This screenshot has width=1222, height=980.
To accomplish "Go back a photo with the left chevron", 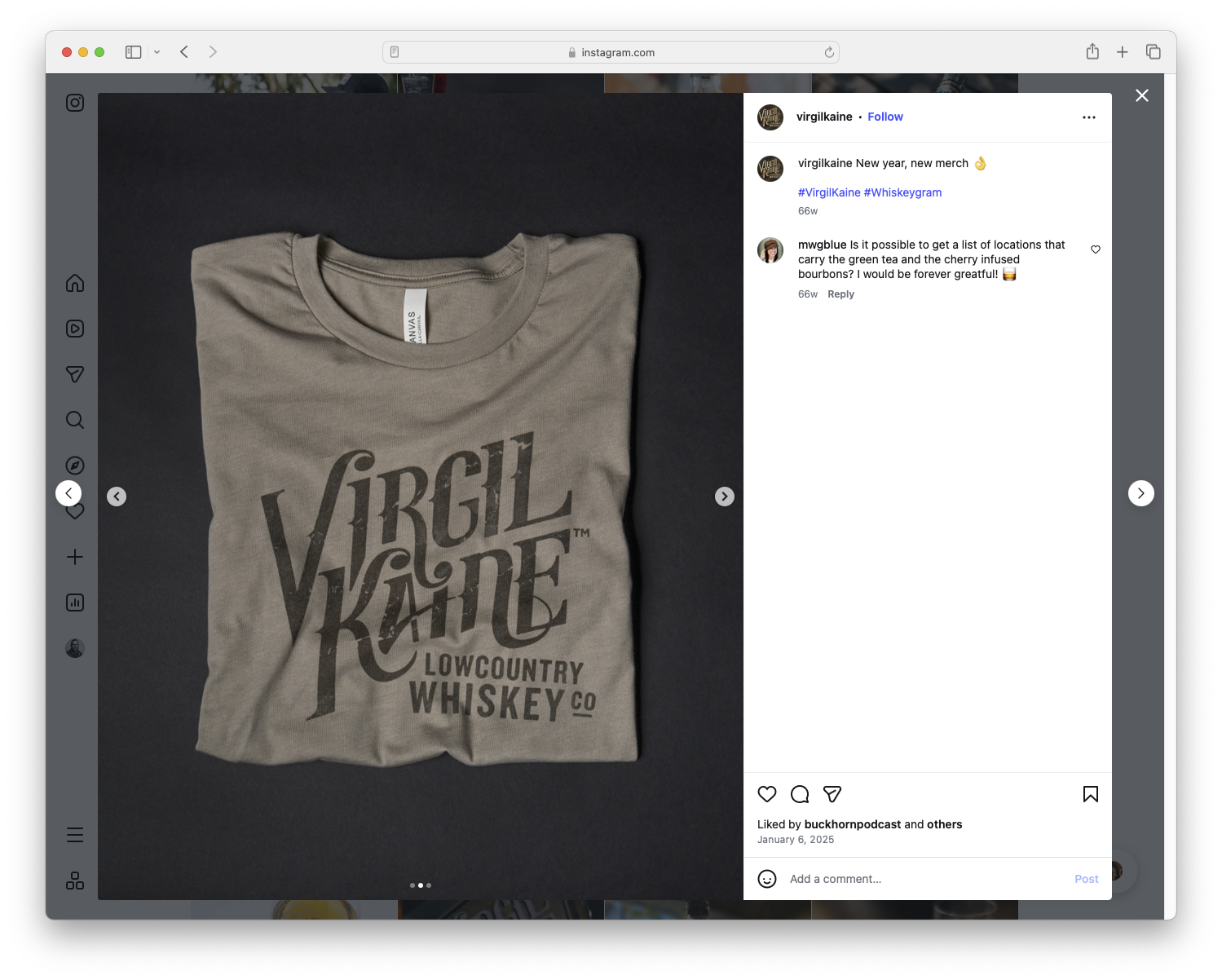I will (x=117, y=496).
